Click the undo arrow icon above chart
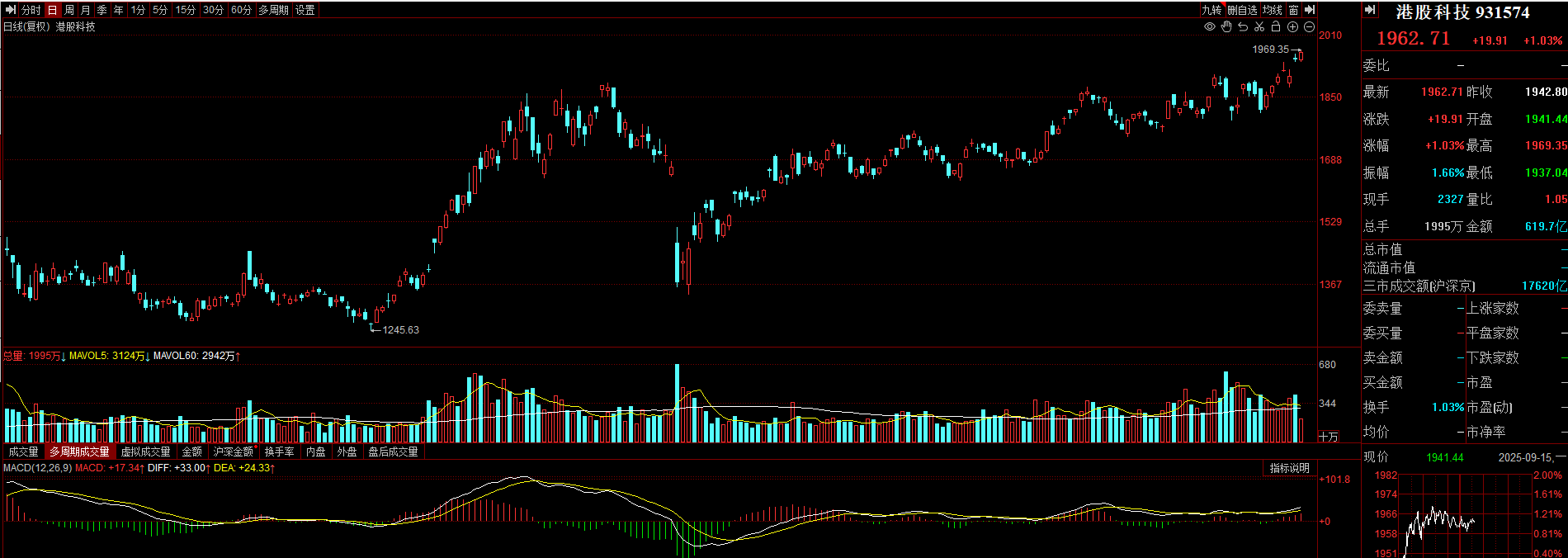1568x558 pixels. [1243, 27]
